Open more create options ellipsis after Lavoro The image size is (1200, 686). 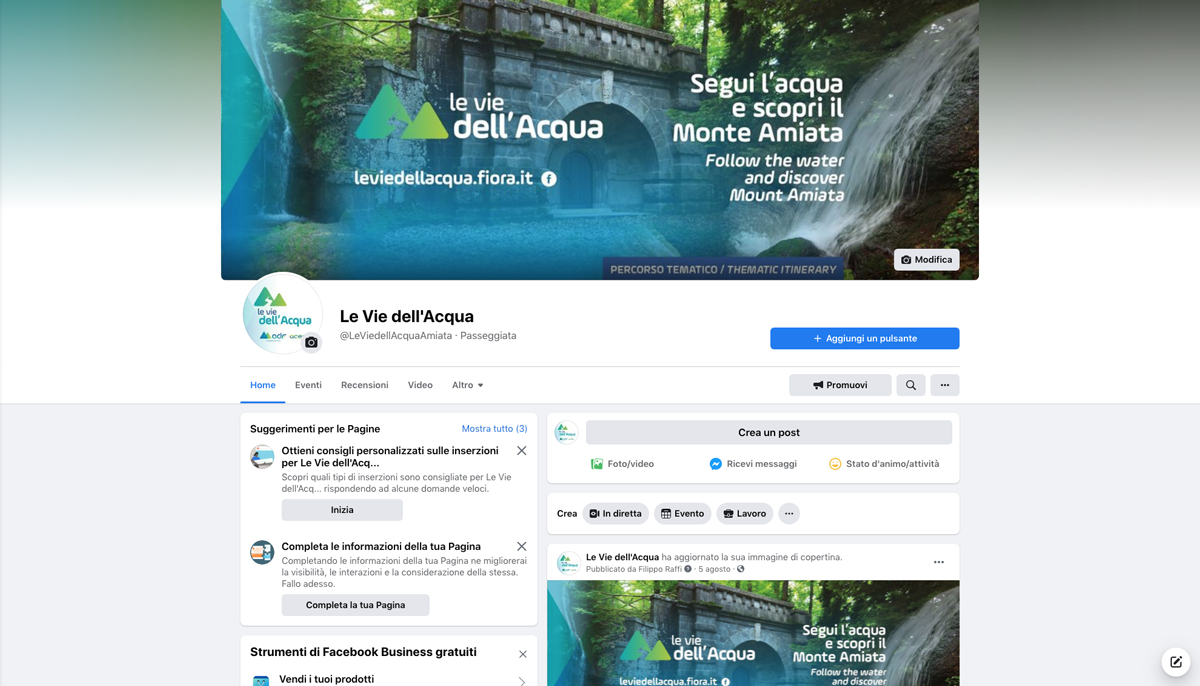point(789,514)
